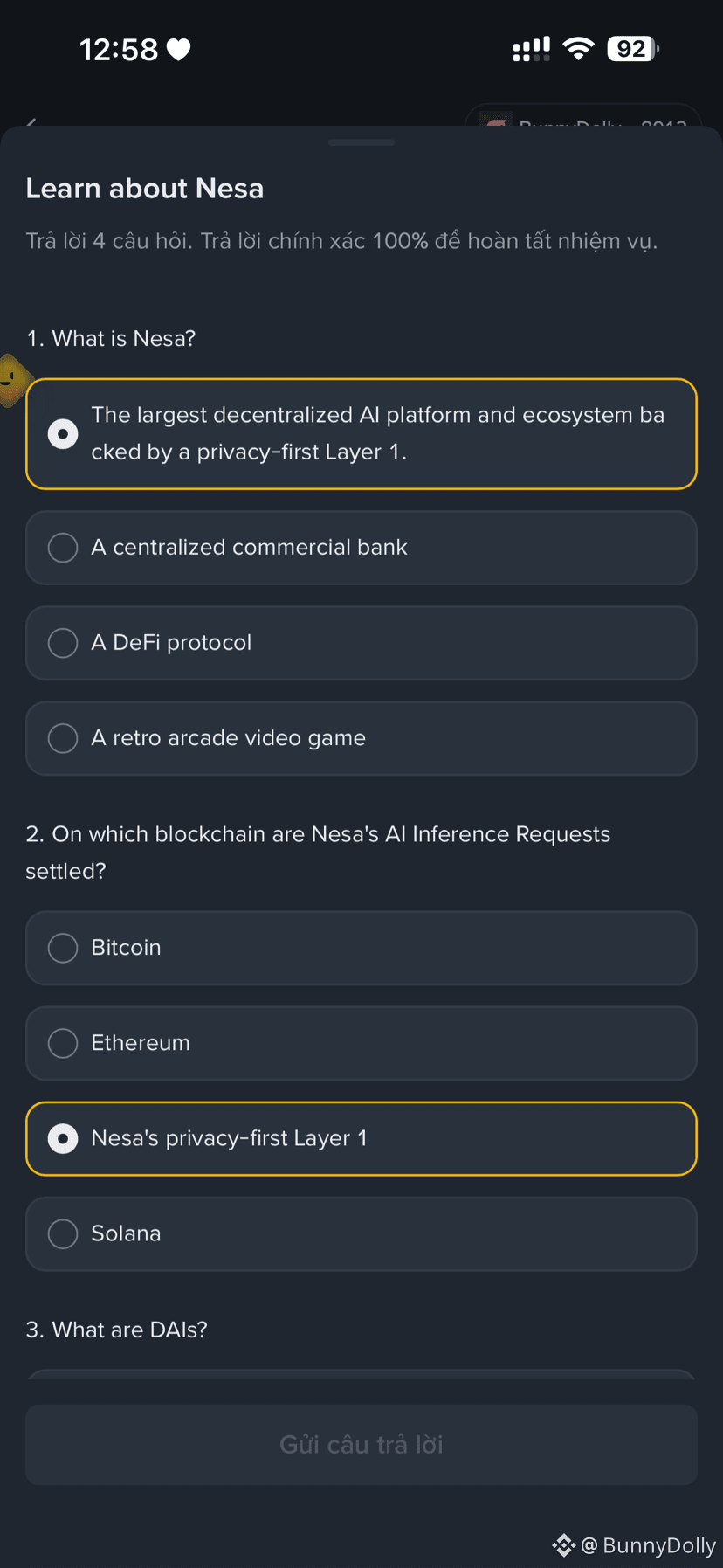
Task: Select the Solana answer
Action: [x=361, y=1233]
